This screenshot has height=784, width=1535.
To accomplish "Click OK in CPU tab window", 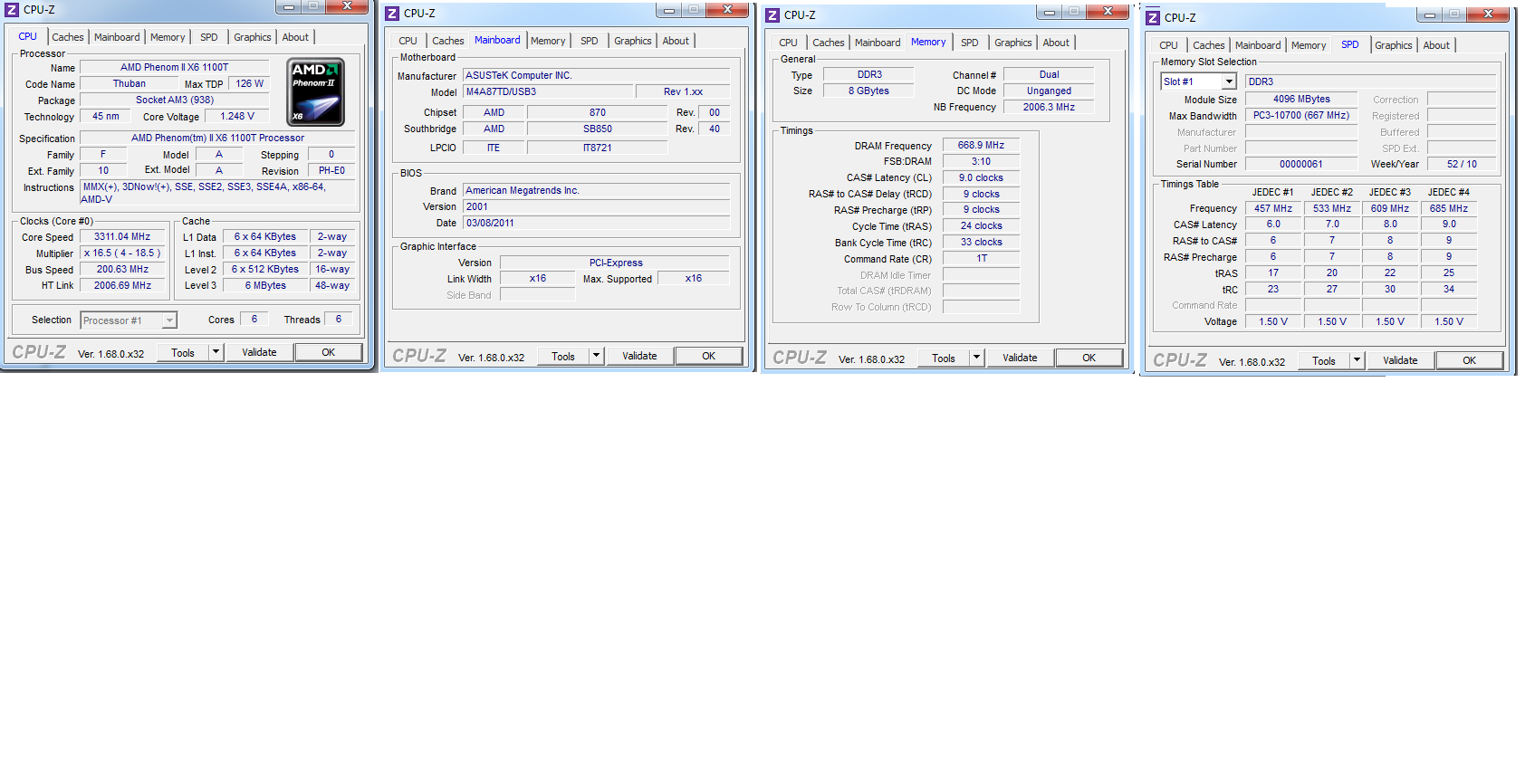I will 329,352.
